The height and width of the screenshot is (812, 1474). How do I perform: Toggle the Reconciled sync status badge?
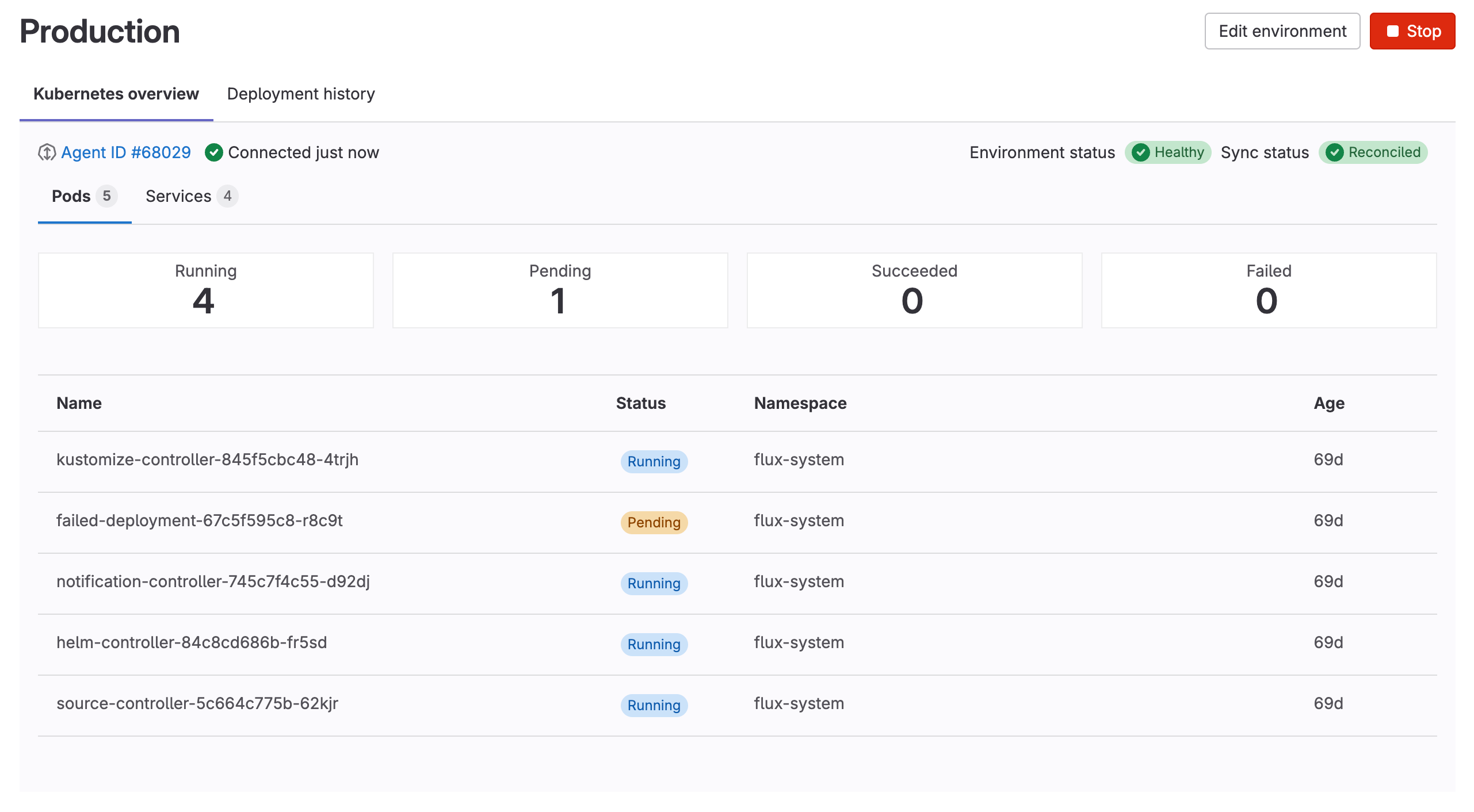pyautogui.click(x=1373, y=152)
